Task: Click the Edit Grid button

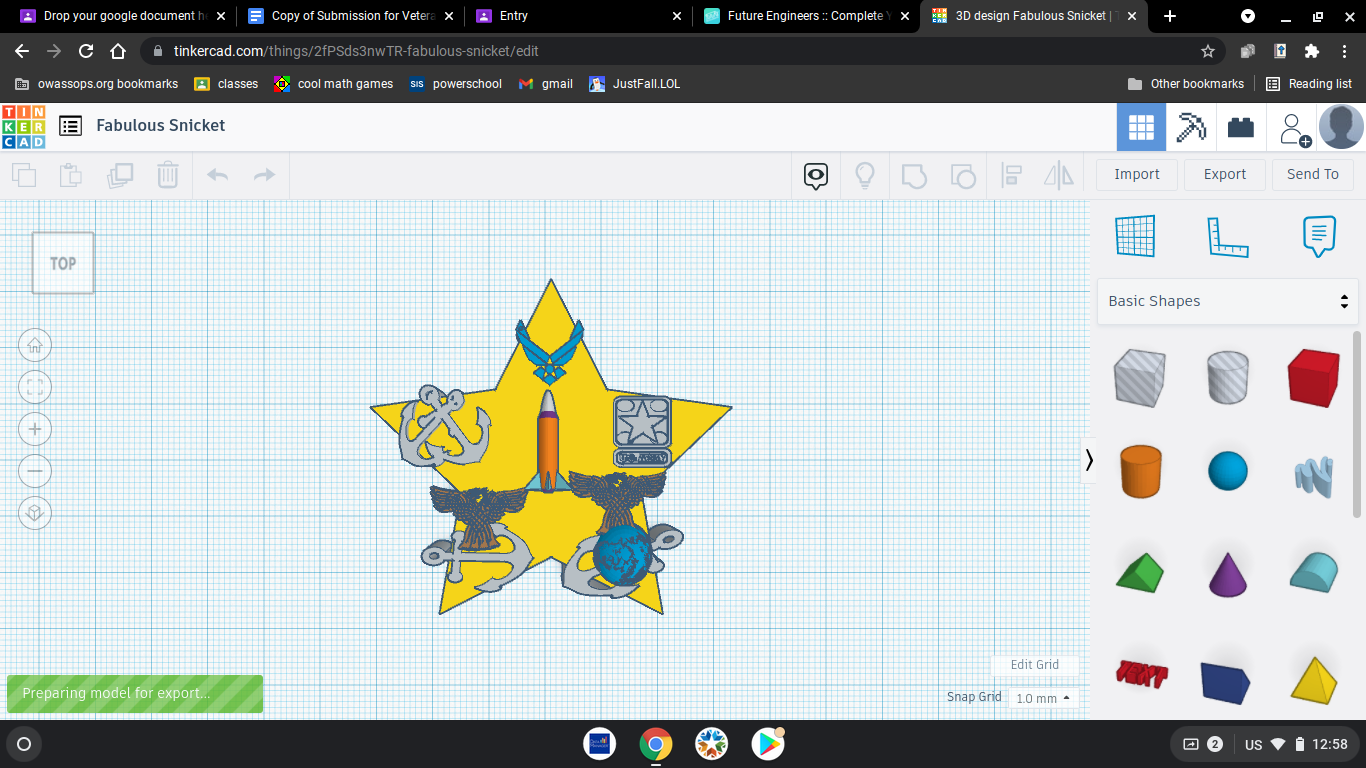Action: pyautogui.click(x=1034, y=665)
